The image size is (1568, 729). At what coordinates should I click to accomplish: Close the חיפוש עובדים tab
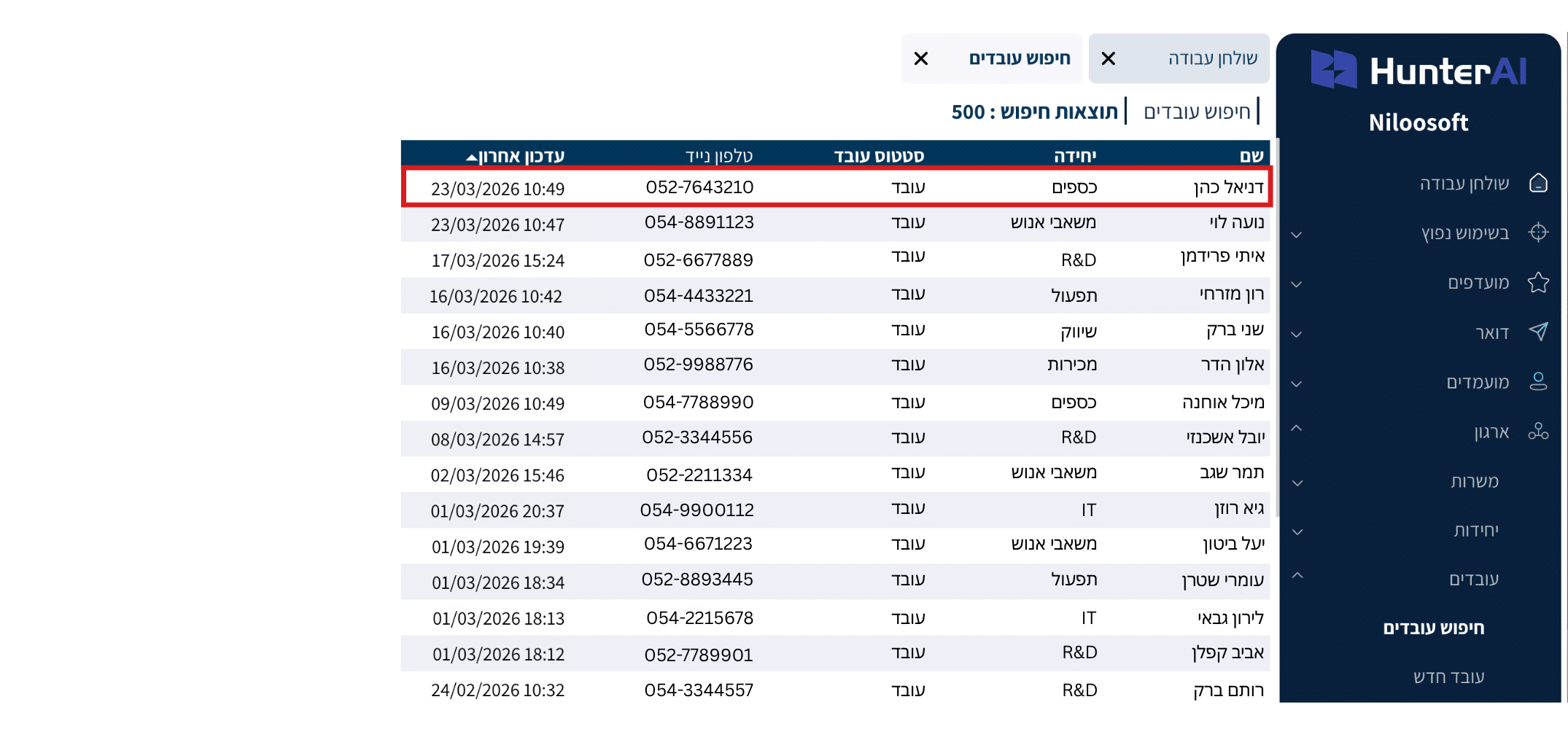click(921, 58)
